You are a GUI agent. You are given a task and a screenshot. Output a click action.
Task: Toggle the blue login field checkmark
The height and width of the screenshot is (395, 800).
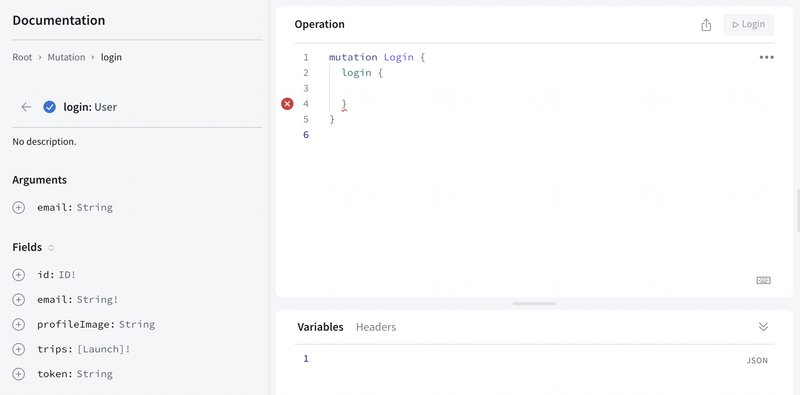[x=49, y=107]
